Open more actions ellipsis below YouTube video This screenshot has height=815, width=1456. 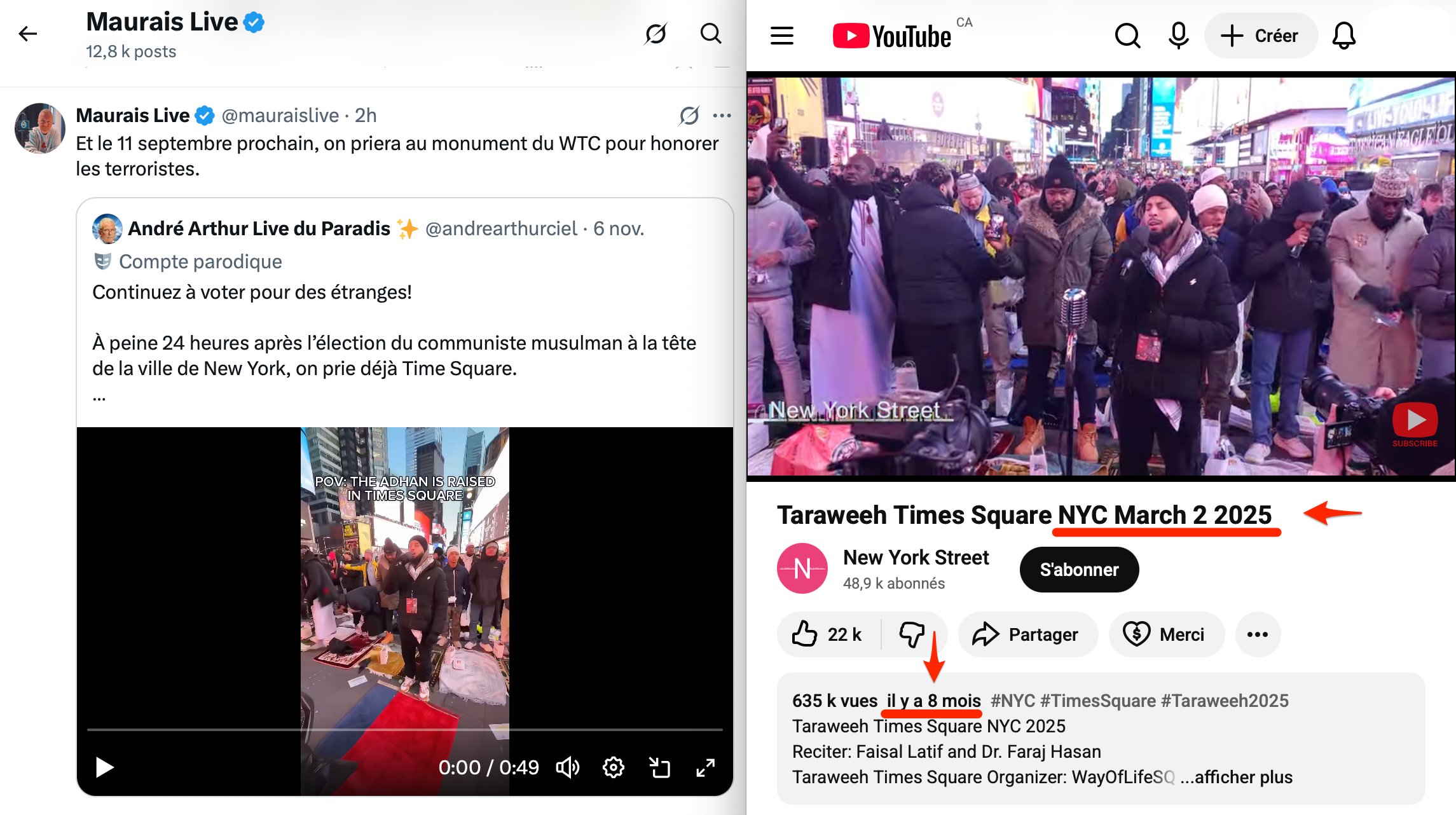(x=1257, y=634)
